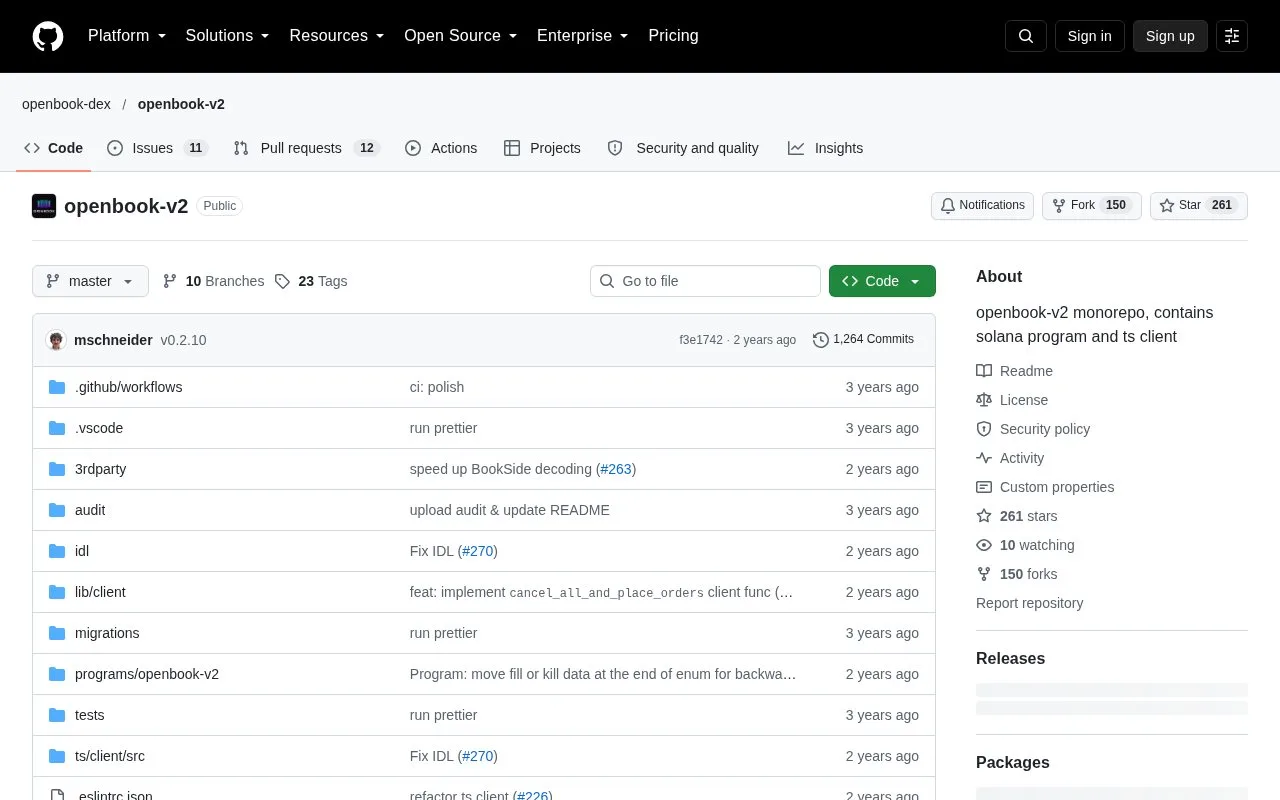Click the idl folder icon
1280x800 pixels.
[x=57, y=551]
